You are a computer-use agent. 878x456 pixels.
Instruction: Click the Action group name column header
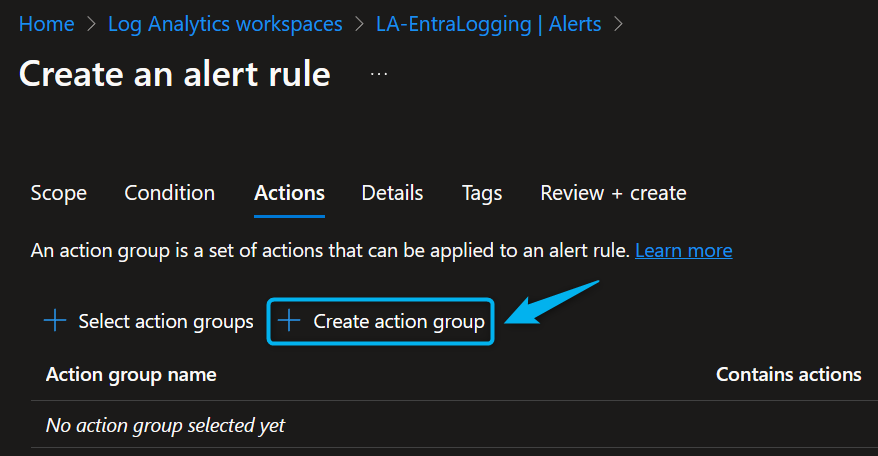tap(131, 374)
